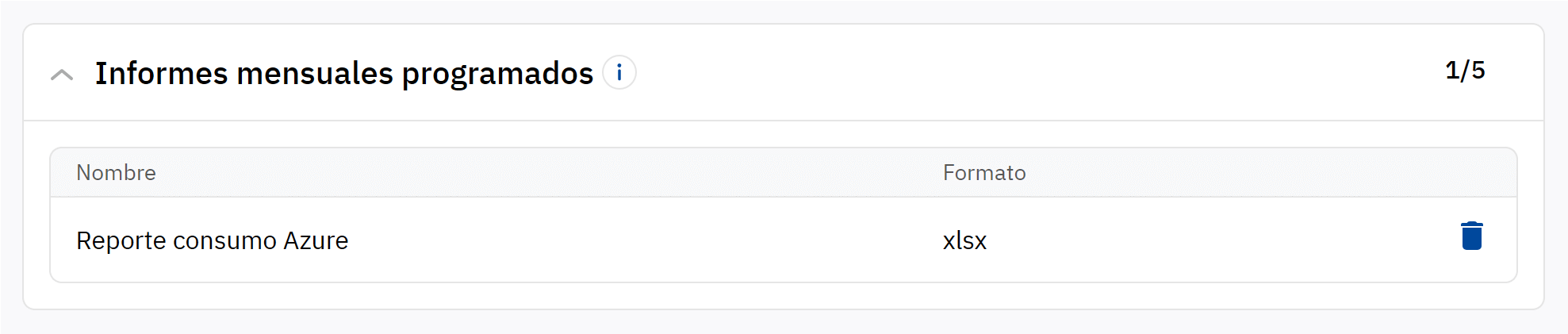The width and height of the screenshot is (1568, 334).
Task: Click the table header row
Action: pyautogui.click(x=555, y=173)
